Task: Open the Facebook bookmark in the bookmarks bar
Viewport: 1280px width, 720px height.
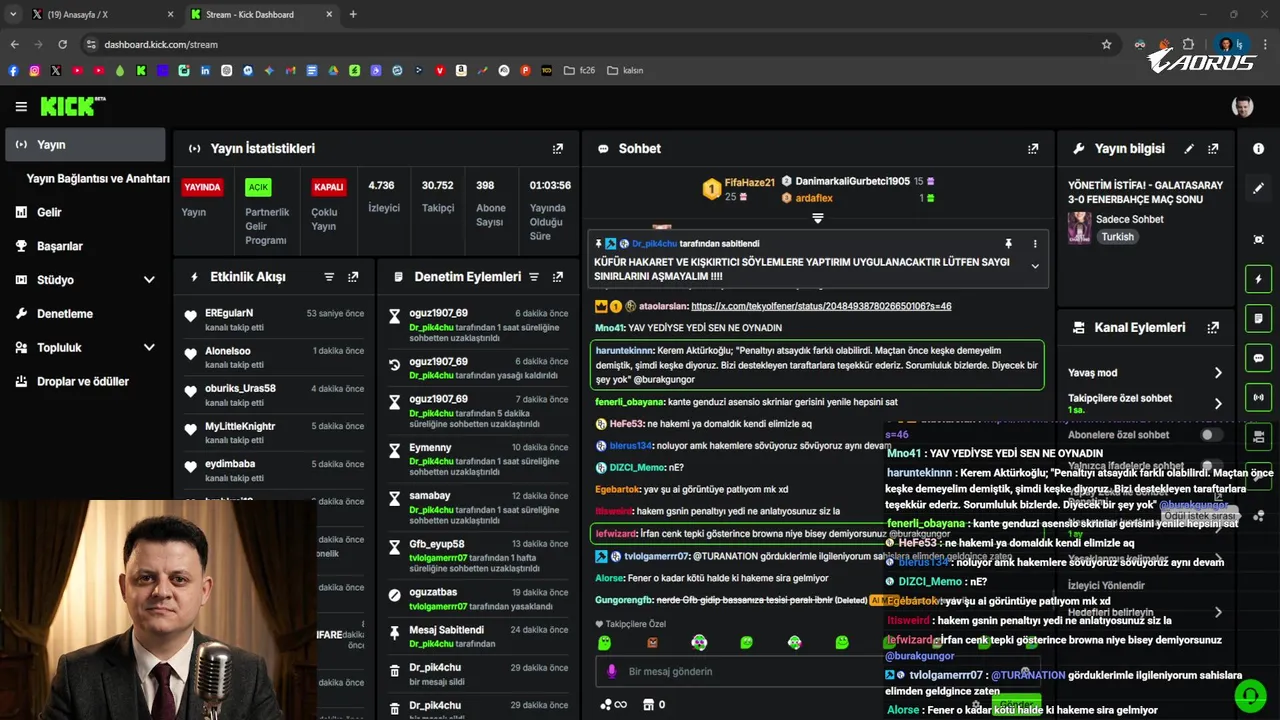Action: point(13,71)
